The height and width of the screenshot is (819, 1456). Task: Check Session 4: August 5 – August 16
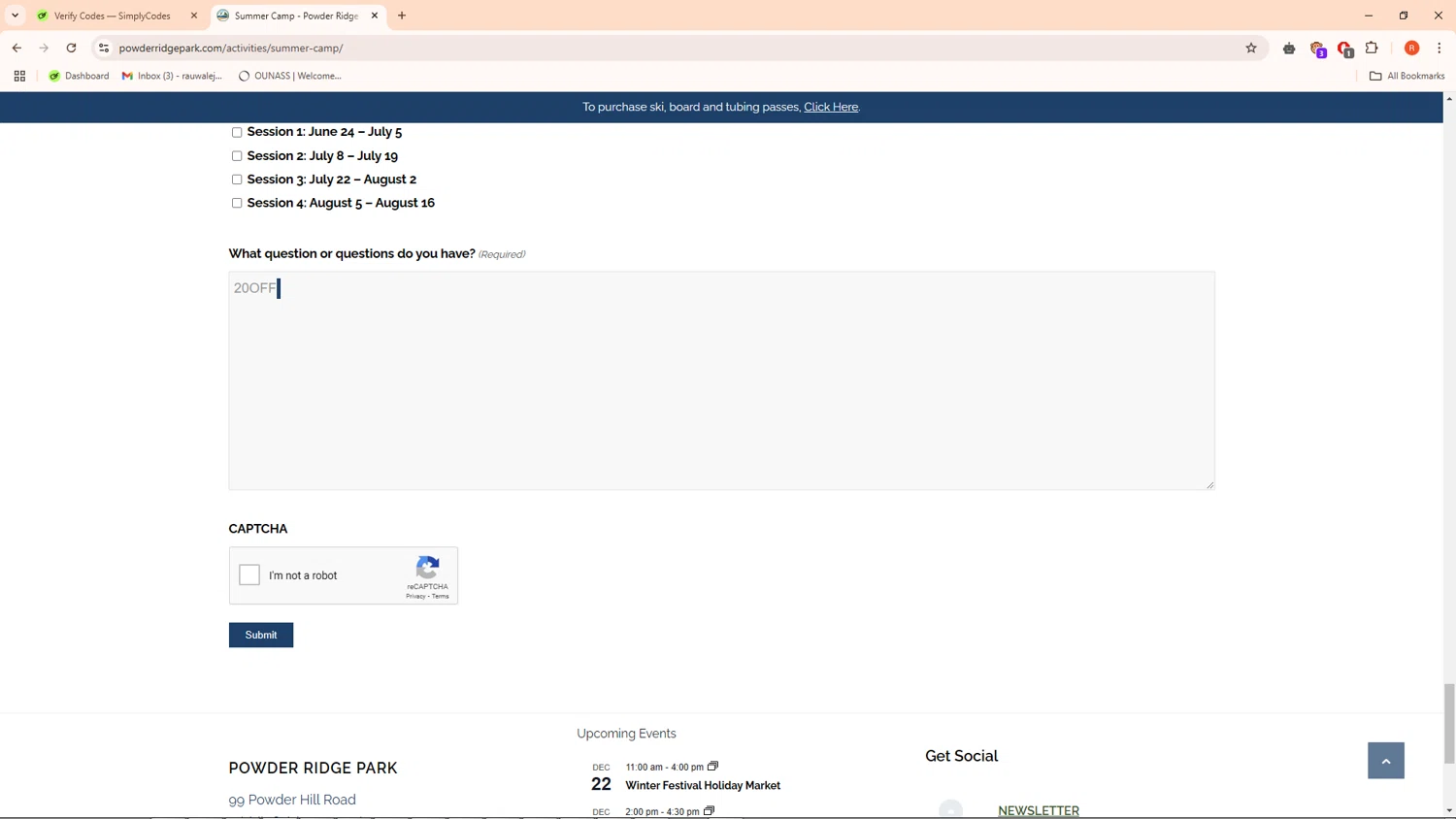point(237,203)
